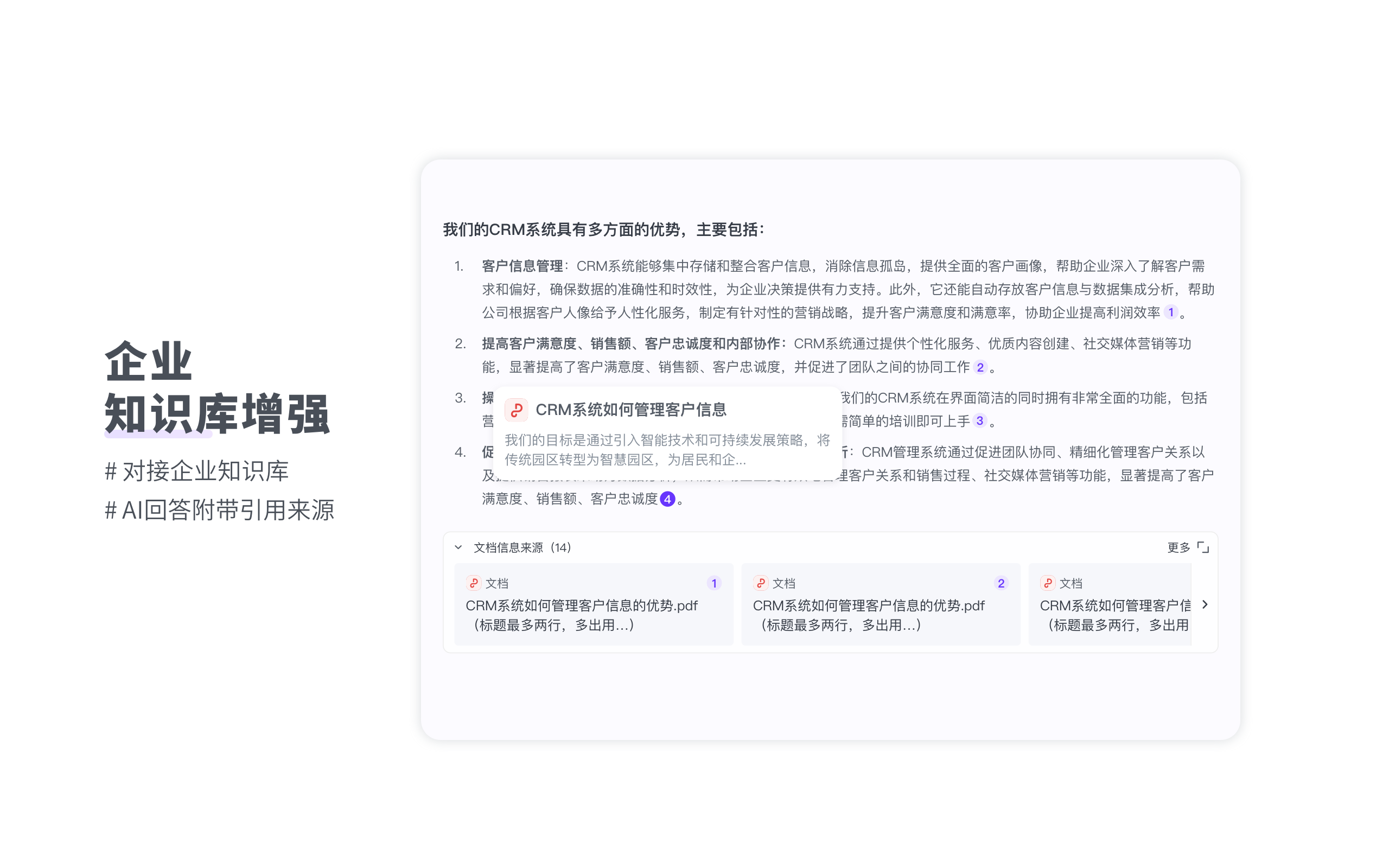Screen dimensions: 1389x868
Task: Click the popup preview text 我们的目标是通过引入智能技术
Action: coord(667,450)
